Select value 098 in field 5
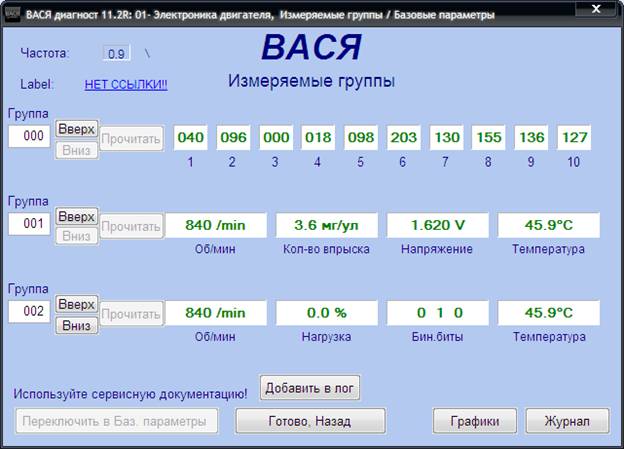624x449 pixels. (361, 137)
